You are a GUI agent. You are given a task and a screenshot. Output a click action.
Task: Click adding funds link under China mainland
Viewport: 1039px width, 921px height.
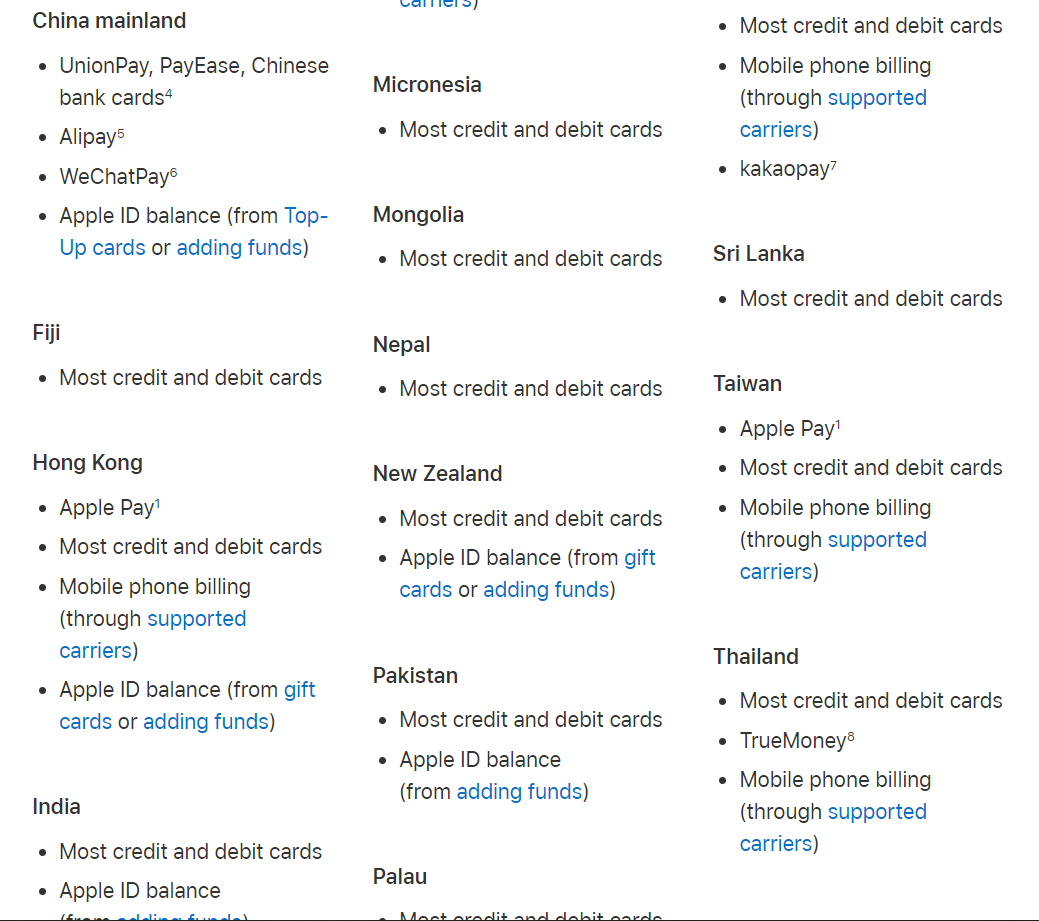click(x=239, y=248)
